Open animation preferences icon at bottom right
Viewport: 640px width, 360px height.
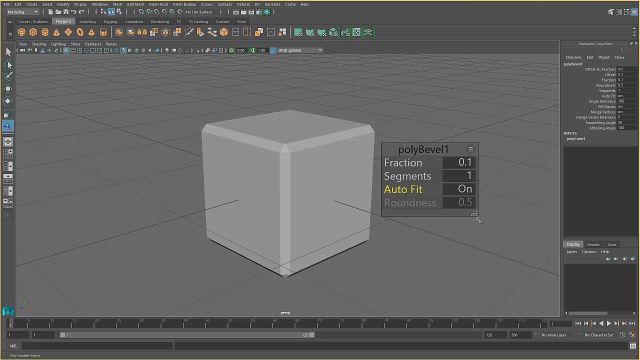pos(631,335)
